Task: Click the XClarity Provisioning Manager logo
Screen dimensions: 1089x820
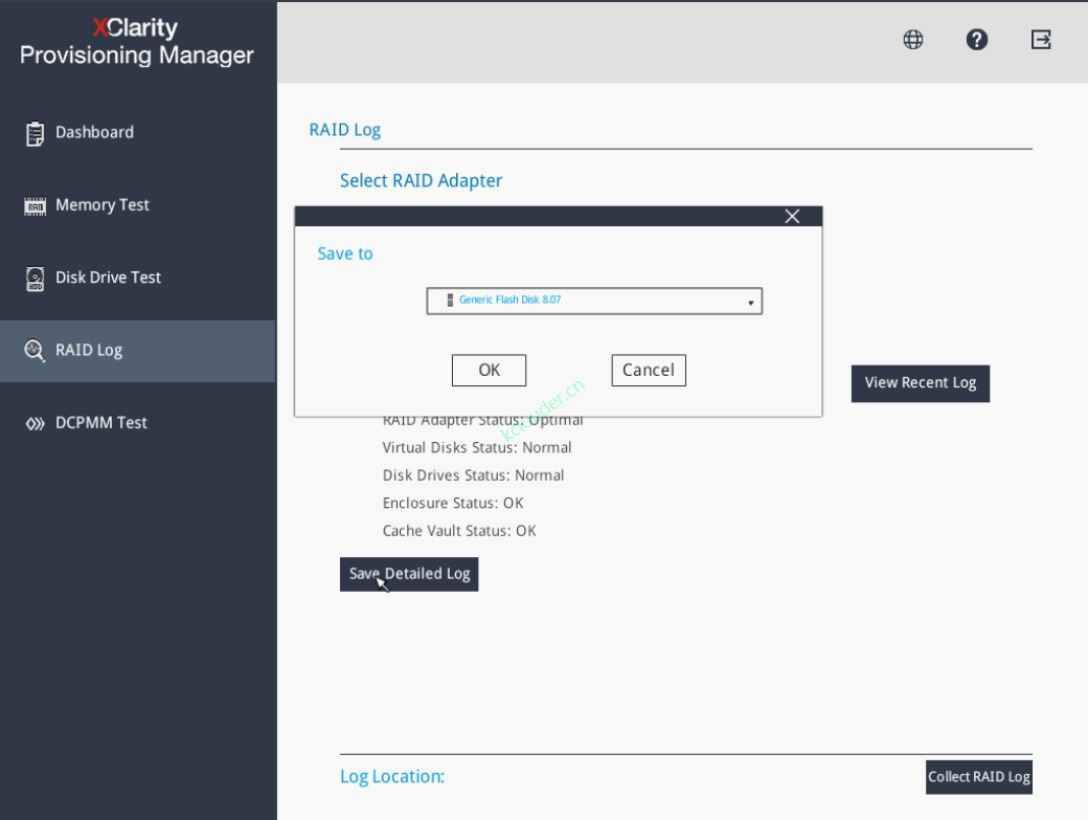Action: (137, 42)
